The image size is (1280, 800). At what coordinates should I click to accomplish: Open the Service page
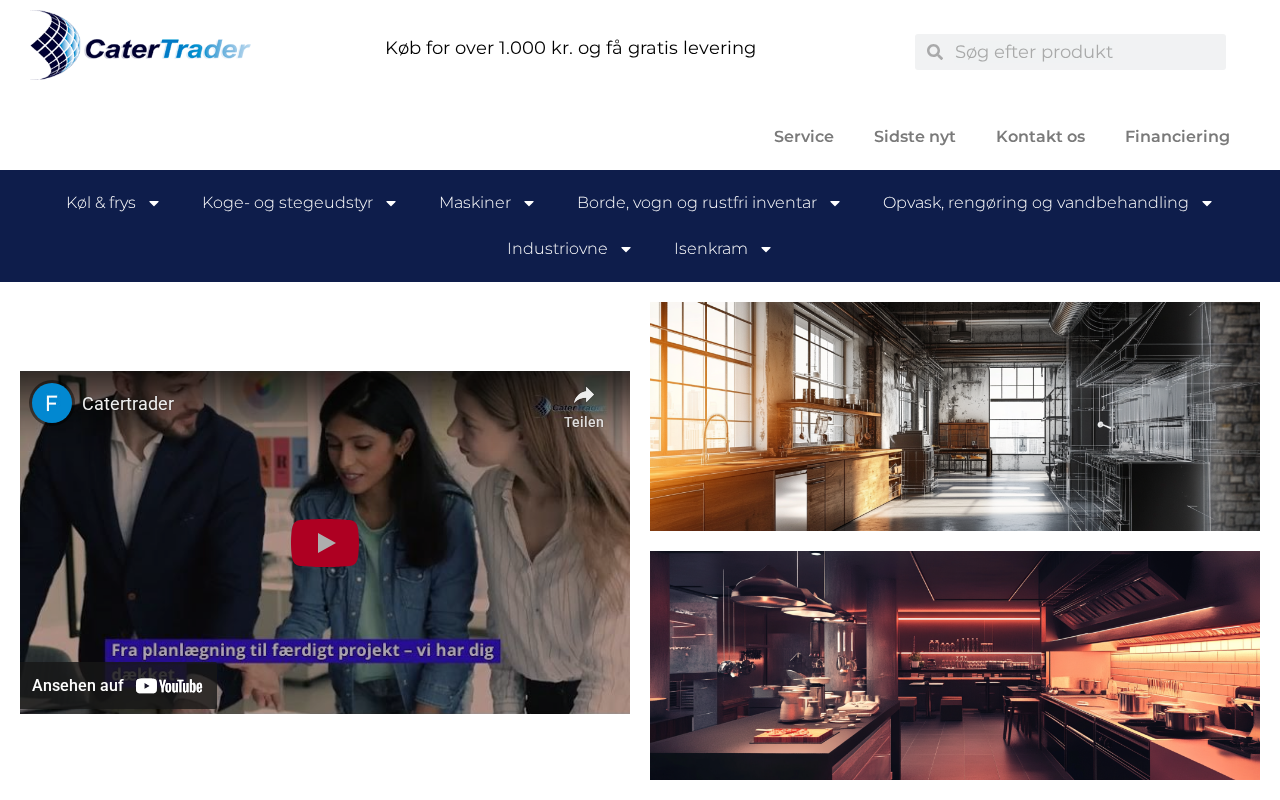click(804, 137)
